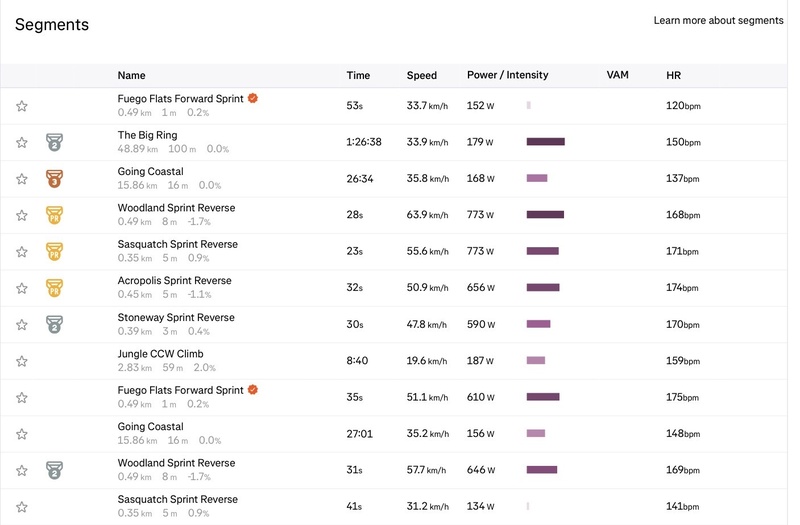
Task: Click the Power / Intensity column header
Action: [x=507, y=75]
